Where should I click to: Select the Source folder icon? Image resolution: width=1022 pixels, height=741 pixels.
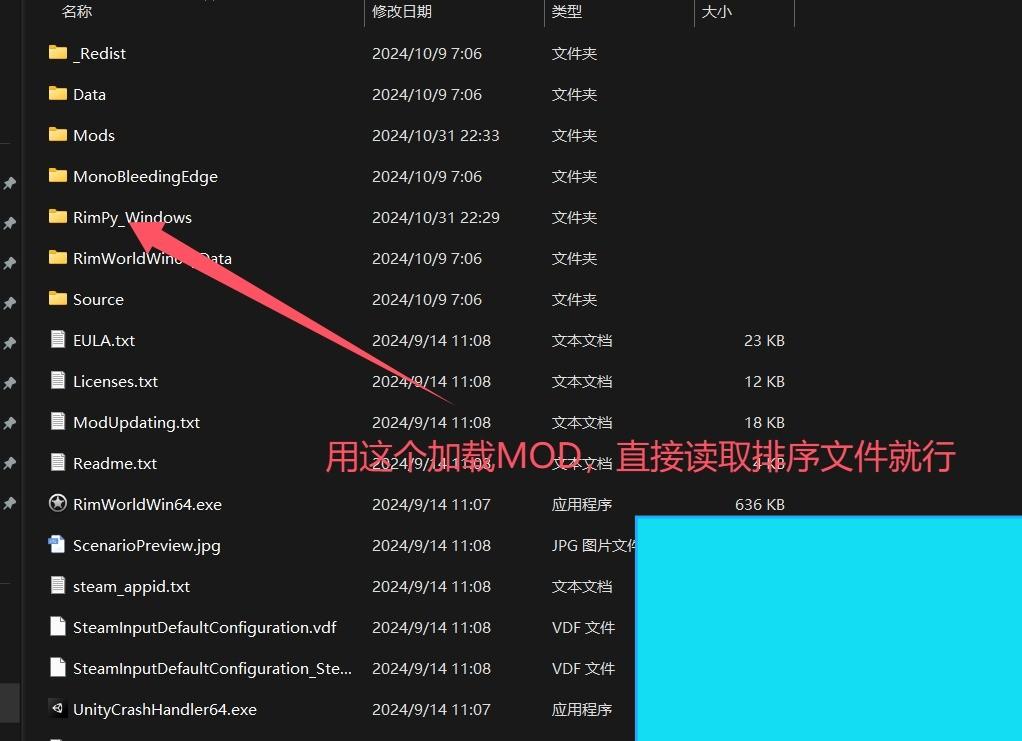(58, 299)
